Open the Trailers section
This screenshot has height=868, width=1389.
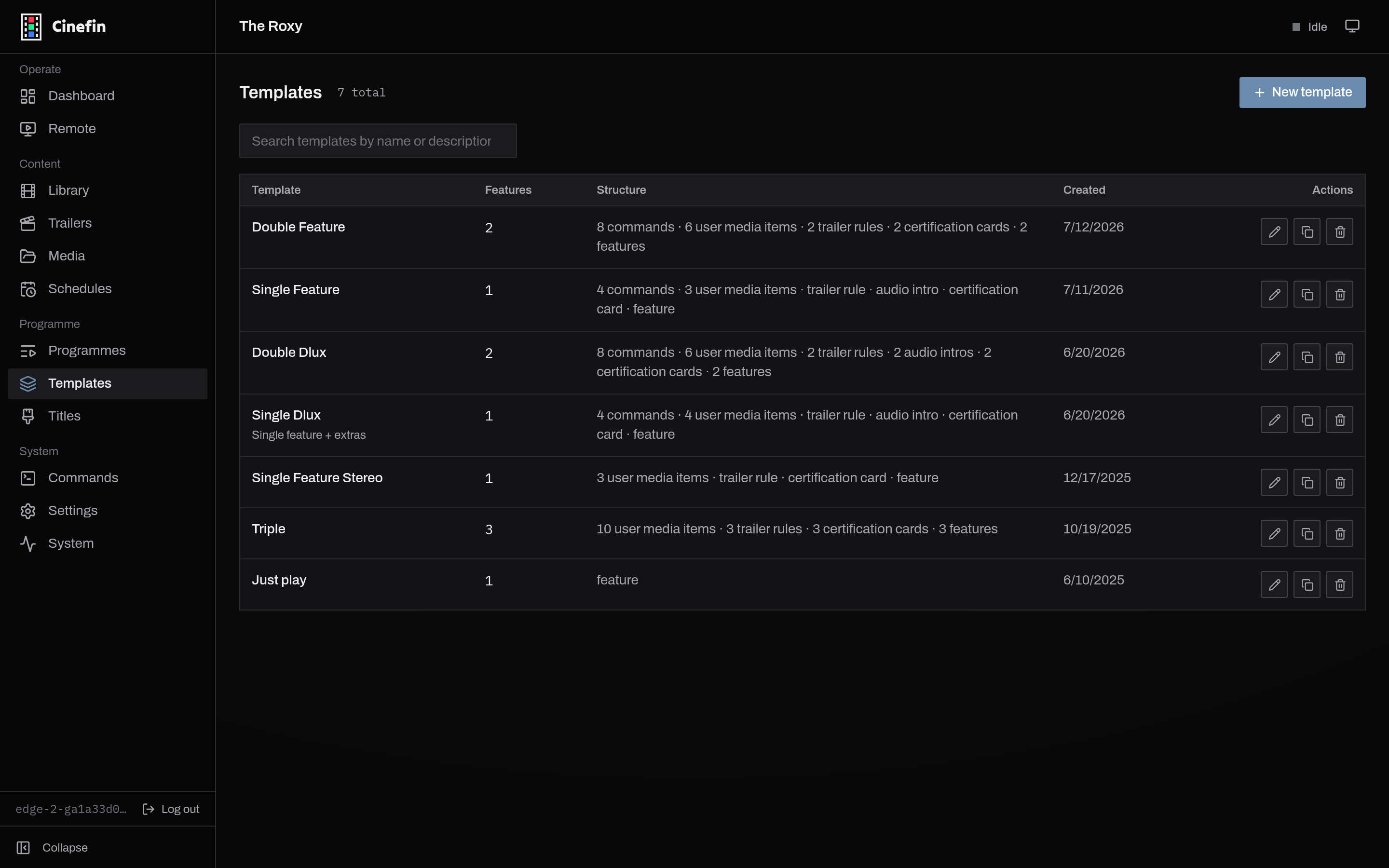coord(108,223)
